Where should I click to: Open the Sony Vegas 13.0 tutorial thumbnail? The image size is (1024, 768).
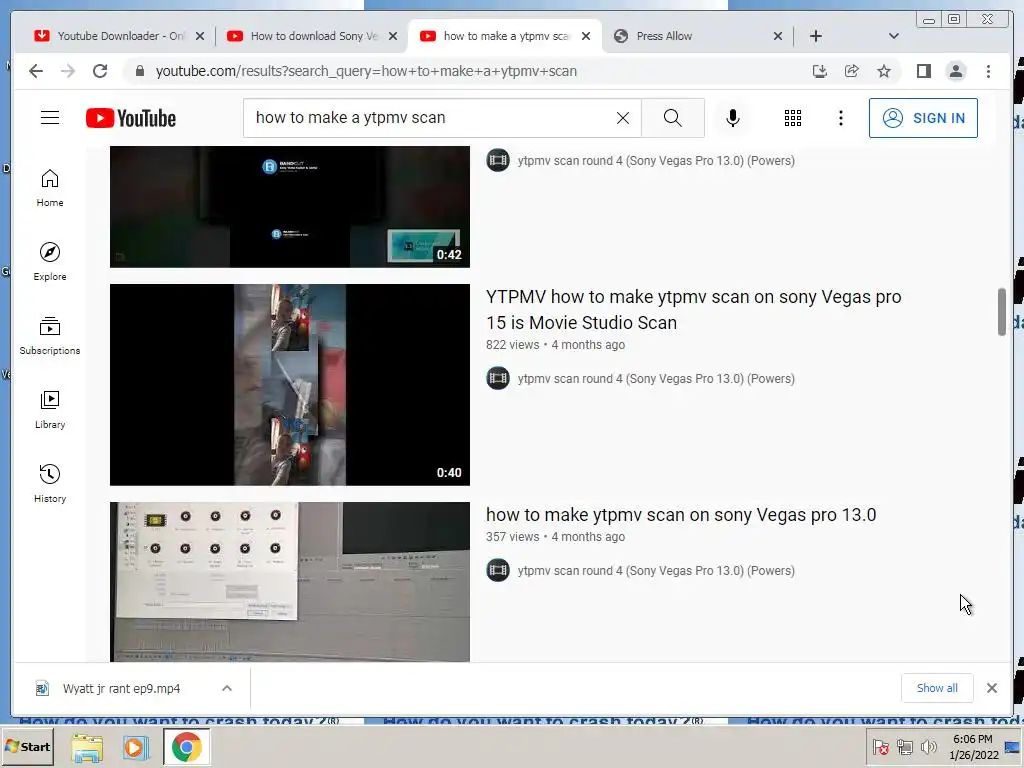[290, 582]
